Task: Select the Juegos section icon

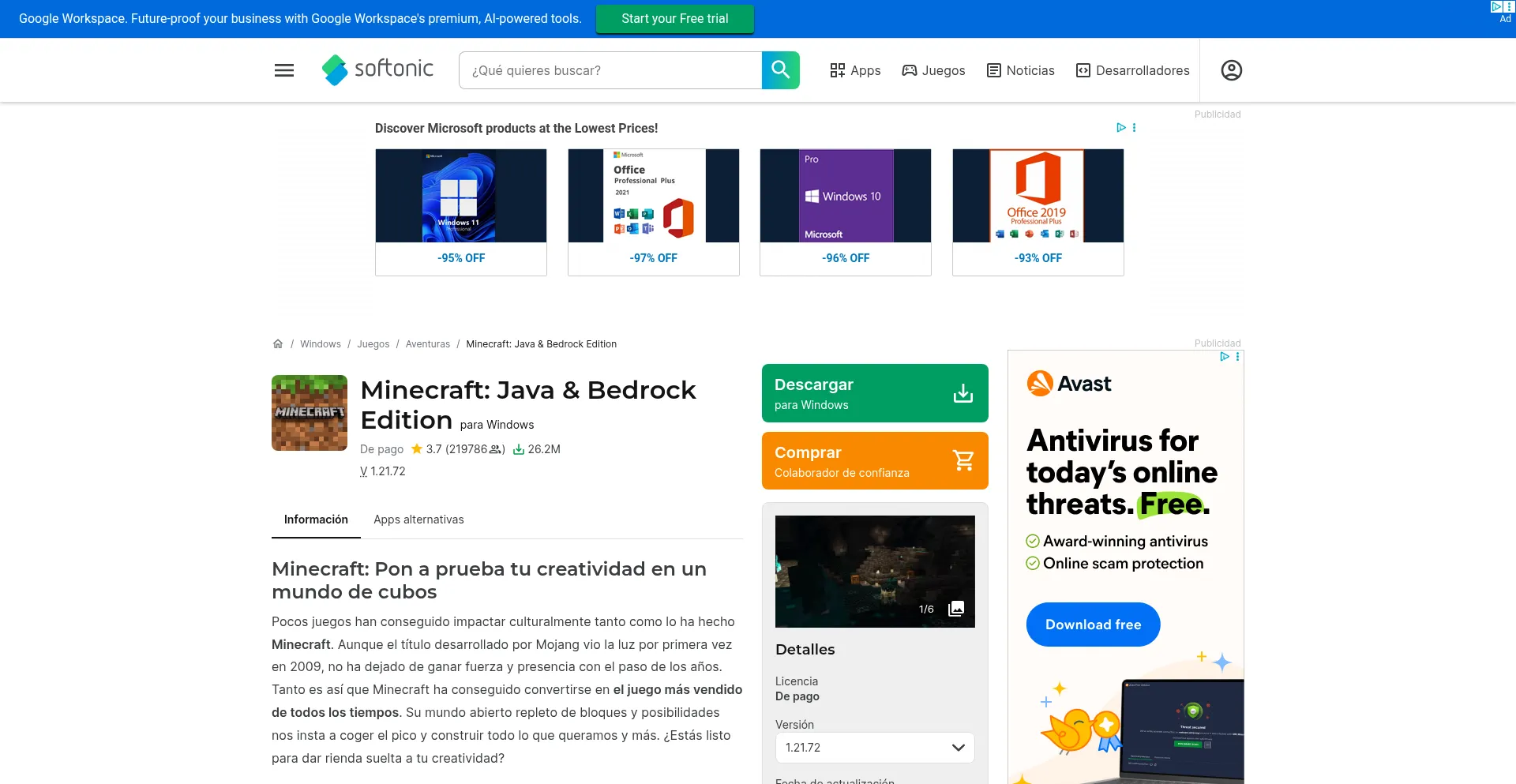Action: 908,70
